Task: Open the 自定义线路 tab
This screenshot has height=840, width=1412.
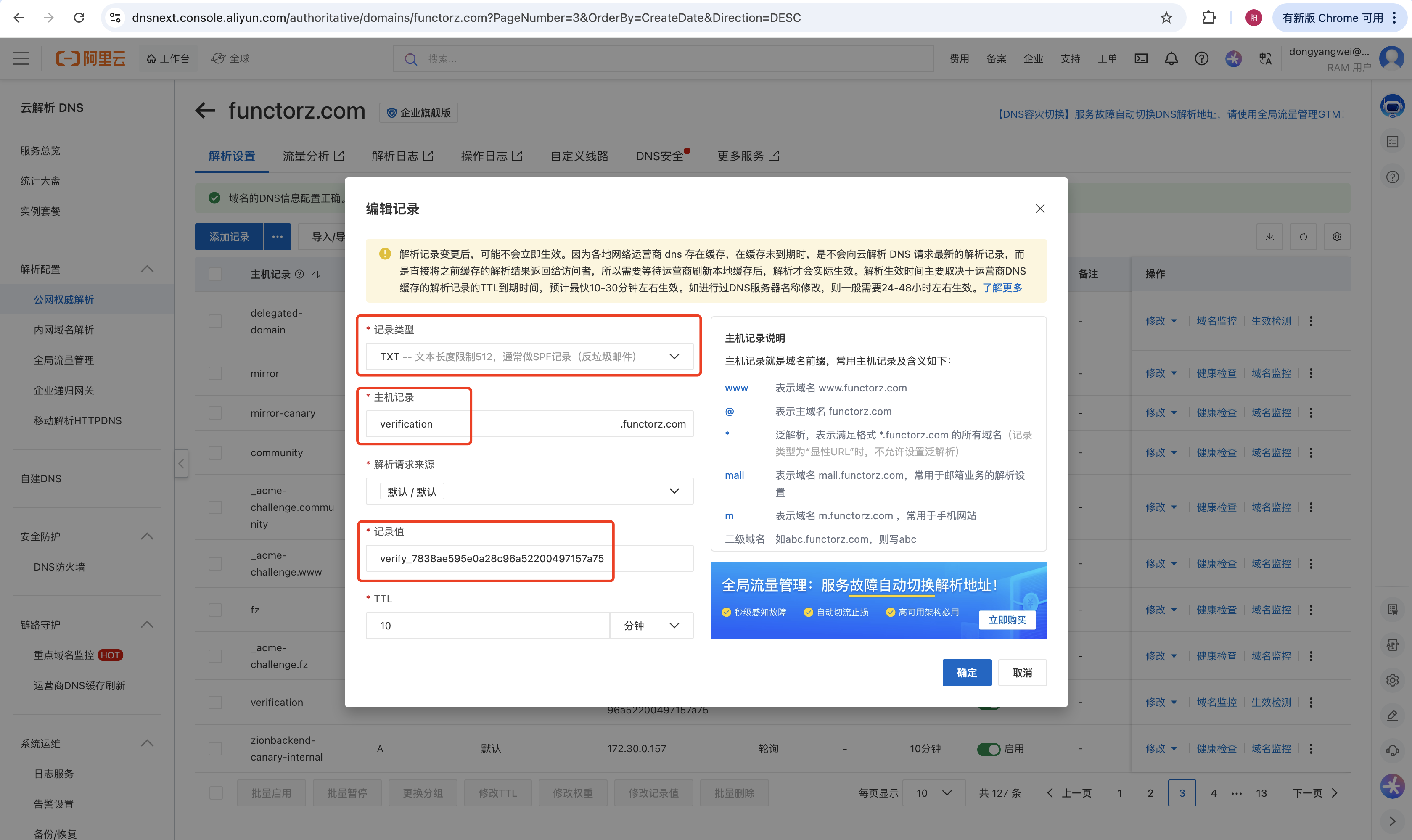Action: pos(579,156)
